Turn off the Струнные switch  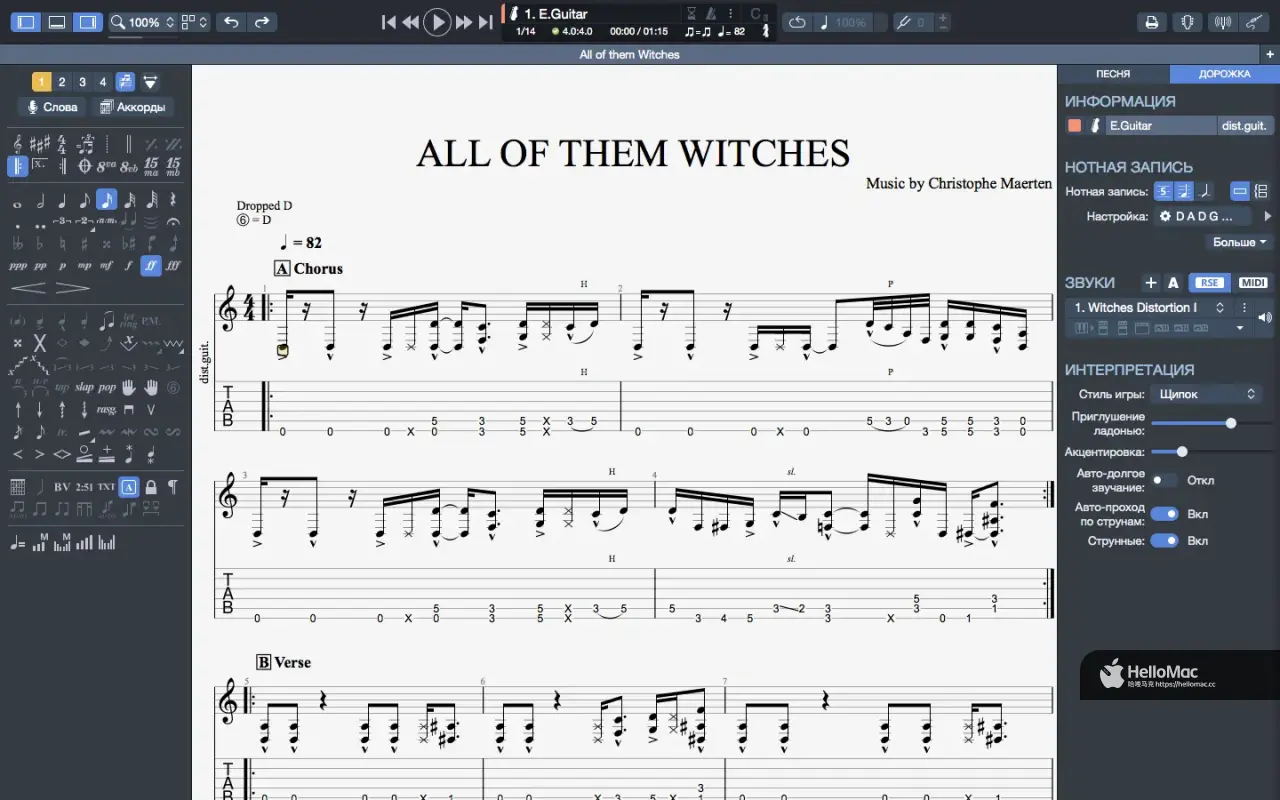[x=1164, y=541]
